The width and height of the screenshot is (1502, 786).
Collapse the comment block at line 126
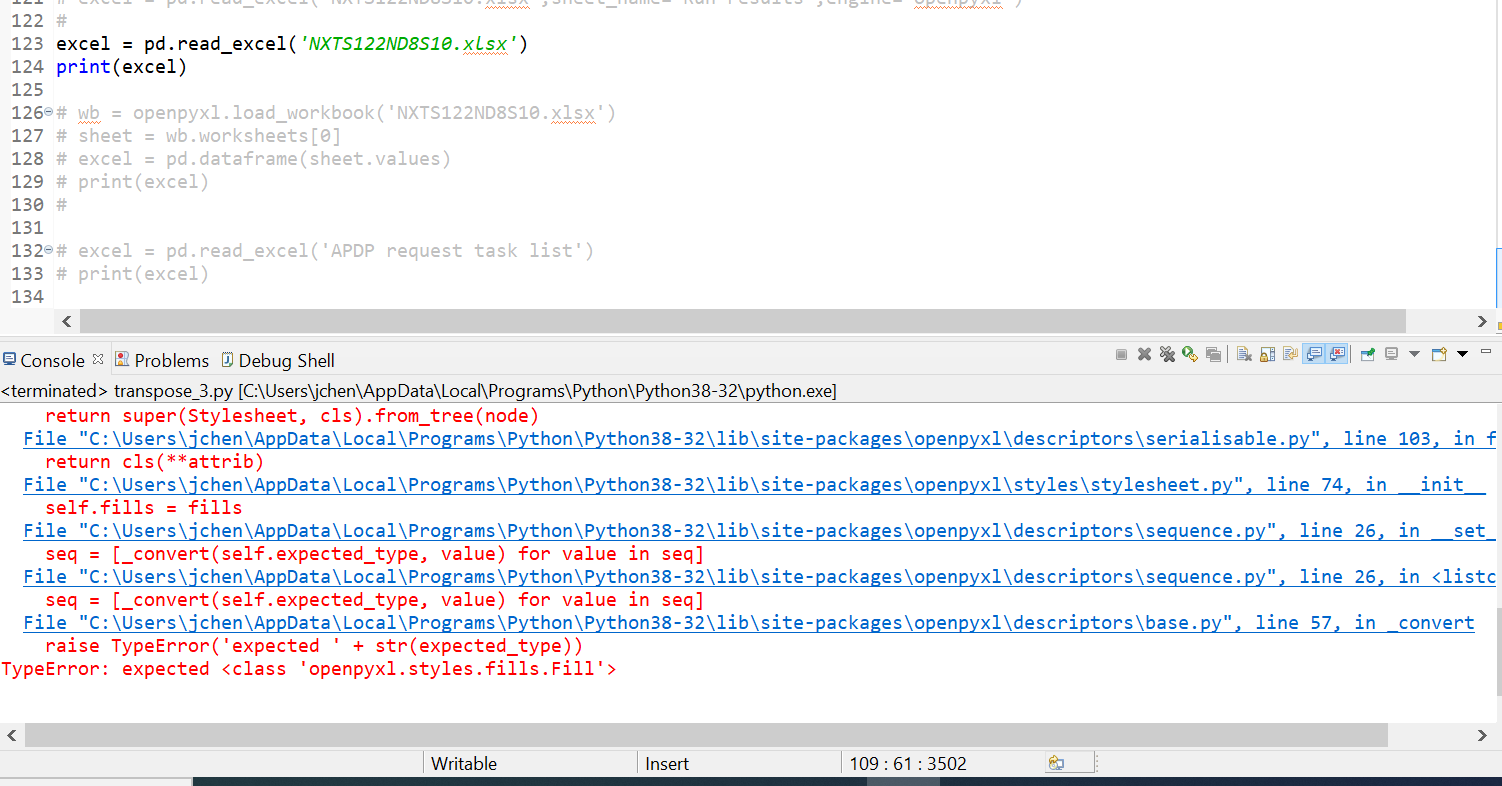(x=49, y=112)
